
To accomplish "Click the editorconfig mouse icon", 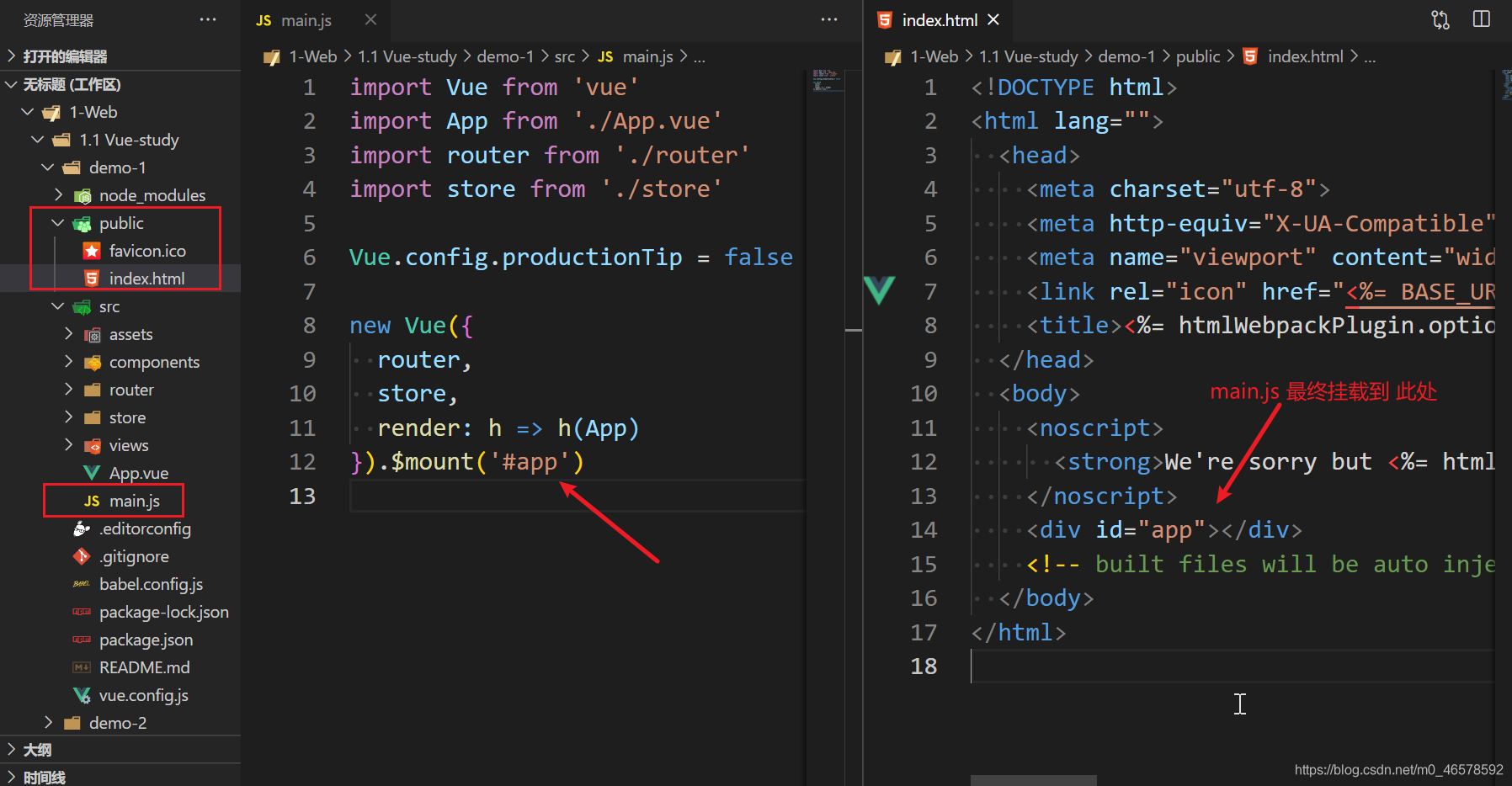I will (82, 528).
